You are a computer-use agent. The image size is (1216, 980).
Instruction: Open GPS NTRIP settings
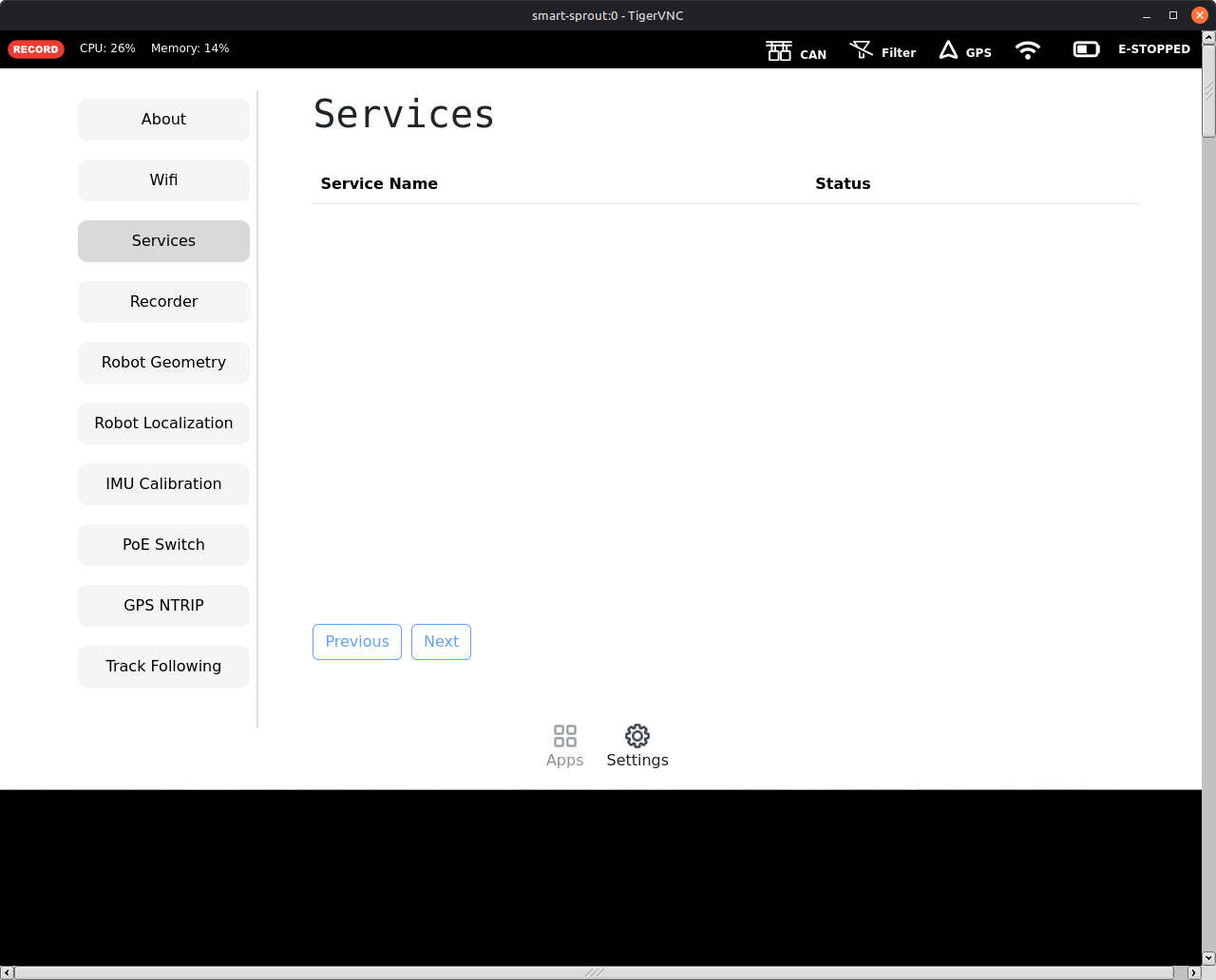(163, 606)
